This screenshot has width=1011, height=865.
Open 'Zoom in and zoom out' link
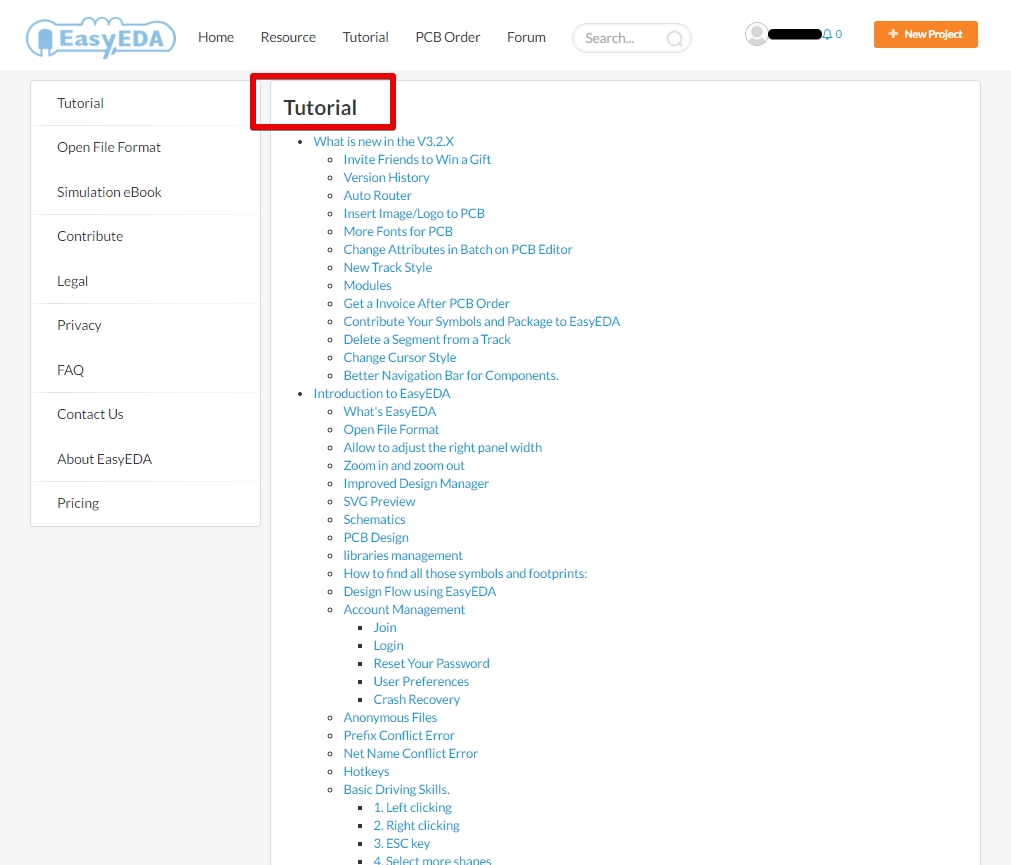tap(404, 466)
